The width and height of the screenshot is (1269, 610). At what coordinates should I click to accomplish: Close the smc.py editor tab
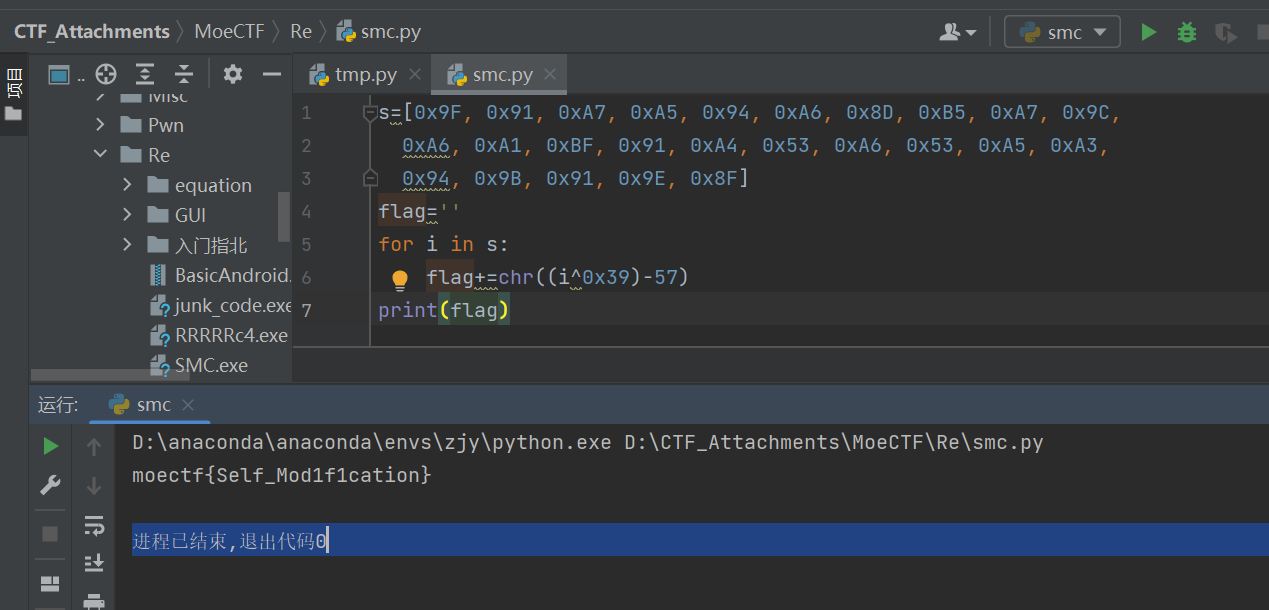click(549, 76)
